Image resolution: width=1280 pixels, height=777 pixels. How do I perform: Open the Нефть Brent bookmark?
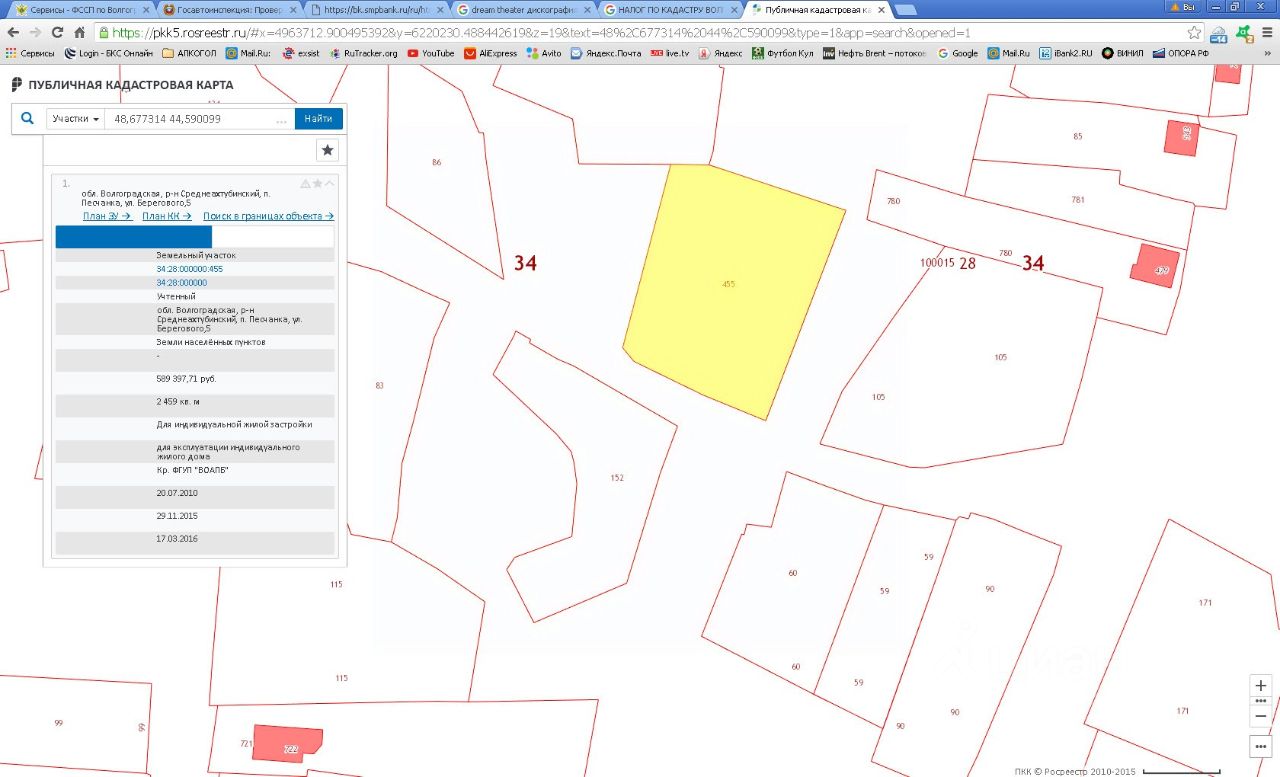pyautogui.click(x=875, y=53)
